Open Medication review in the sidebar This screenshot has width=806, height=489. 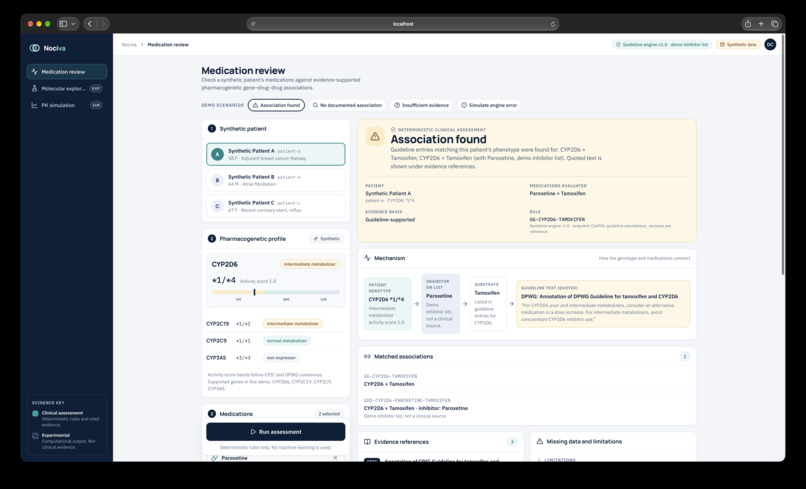(67, 71)
